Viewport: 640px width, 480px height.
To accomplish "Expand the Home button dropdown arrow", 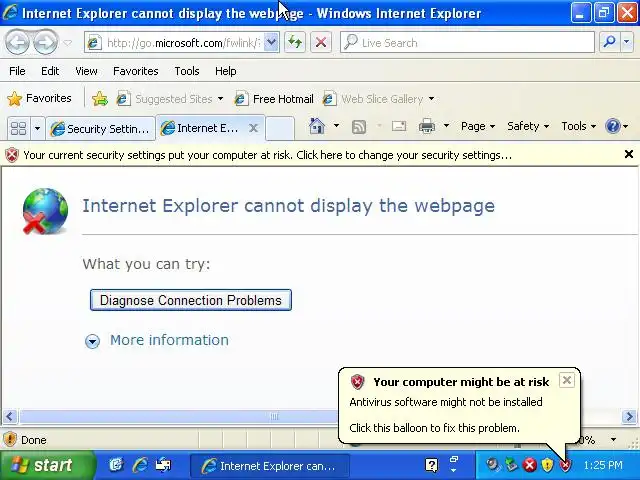I will [x=336, y=126].
